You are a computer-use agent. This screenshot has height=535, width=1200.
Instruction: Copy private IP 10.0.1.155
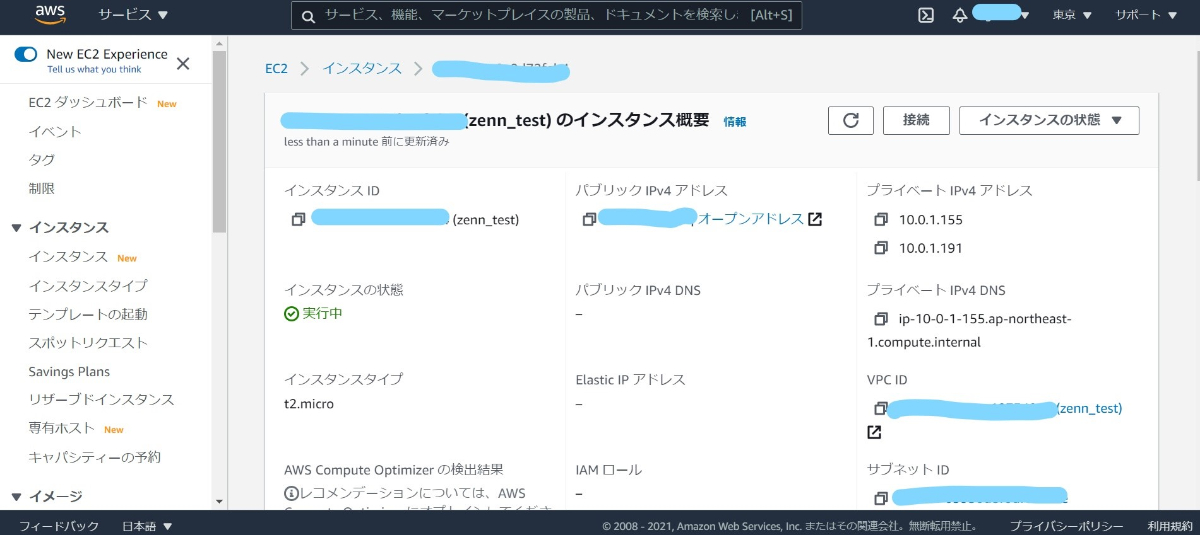(x=881, y=219)
